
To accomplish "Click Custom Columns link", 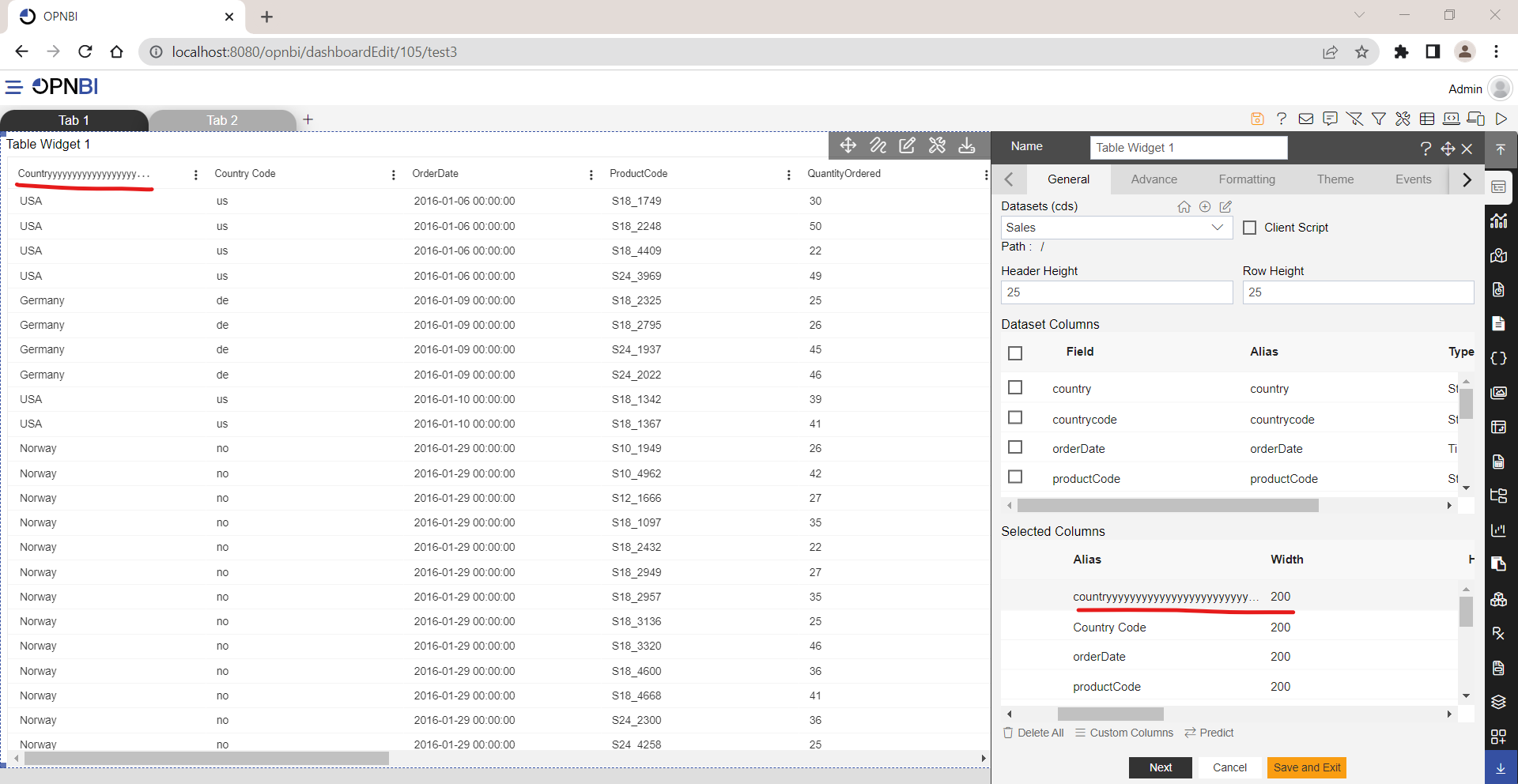I will (x=1124, y=733).
